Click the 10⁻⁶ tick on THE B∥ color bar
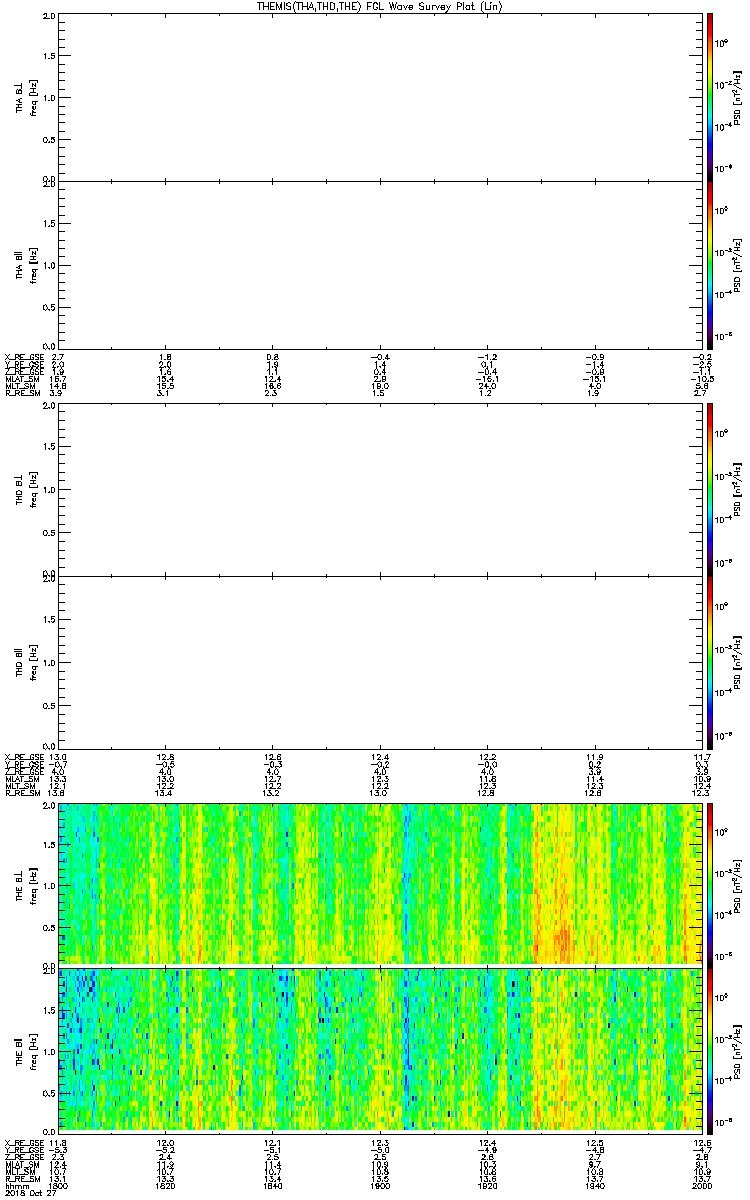The image size is (750, 1200). (x=721, y=1121)
